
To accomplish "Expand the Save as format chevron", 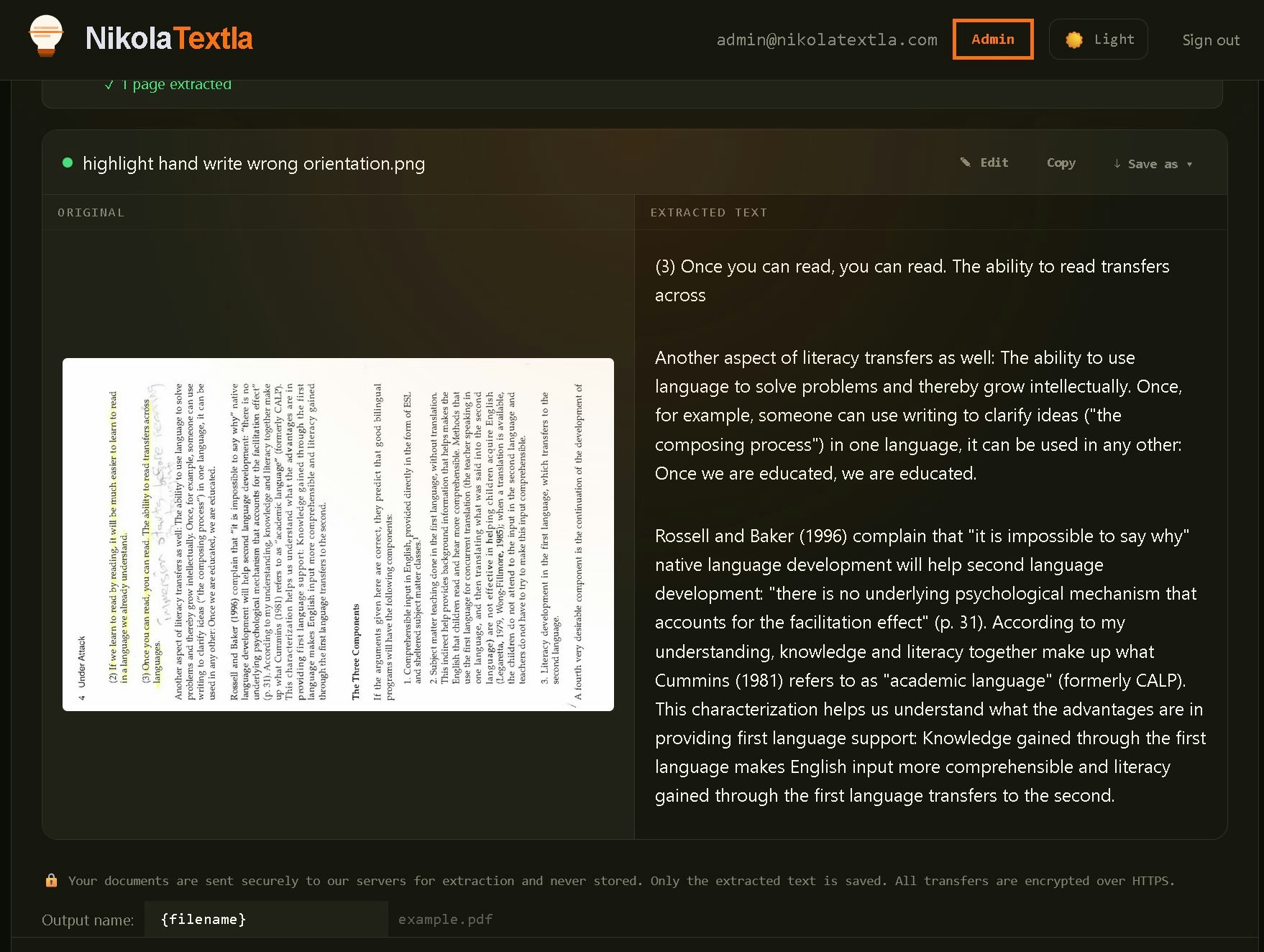I will (1190, 165).
